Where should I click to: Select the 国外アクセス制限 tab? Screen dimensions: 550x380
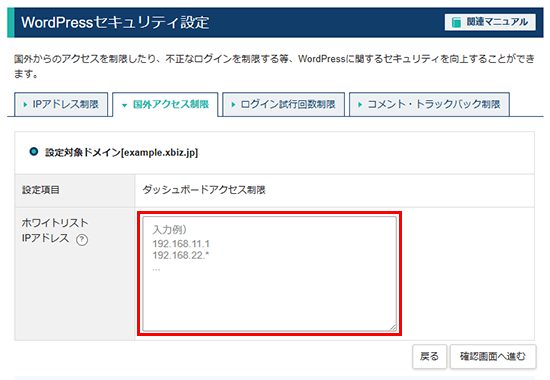click(x=165, y=104)
